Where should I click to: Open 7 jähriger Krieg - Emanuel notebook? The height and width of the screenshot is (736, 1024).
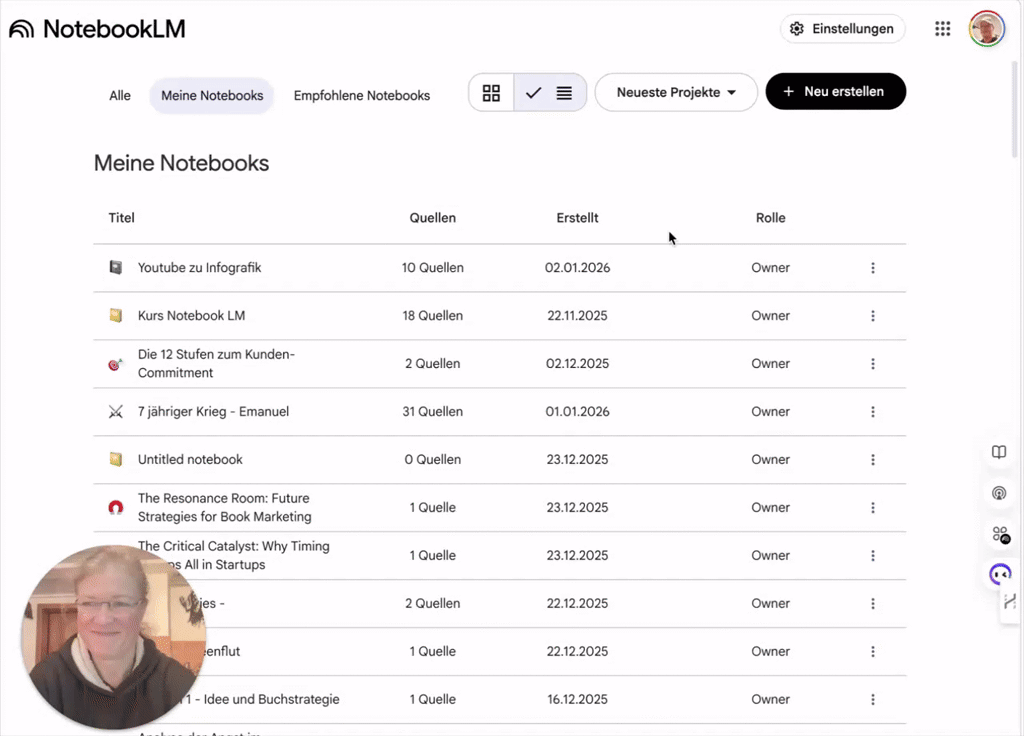click(213, 411)
